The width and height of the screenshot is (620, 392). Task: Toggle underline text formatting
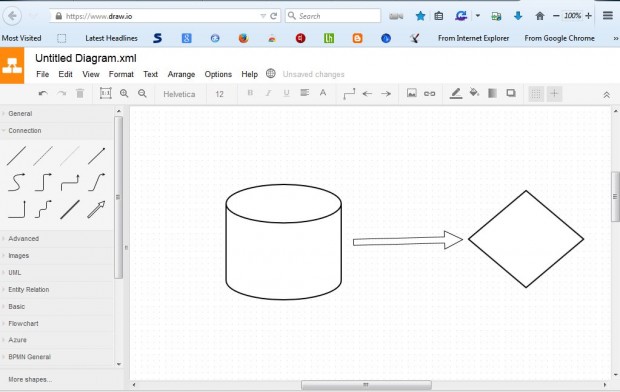pyautogui.click(x=286, y=93)
